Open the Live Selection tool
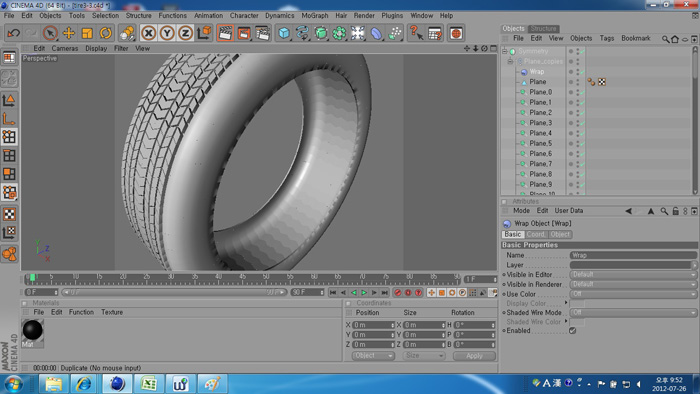 [50, 33]
